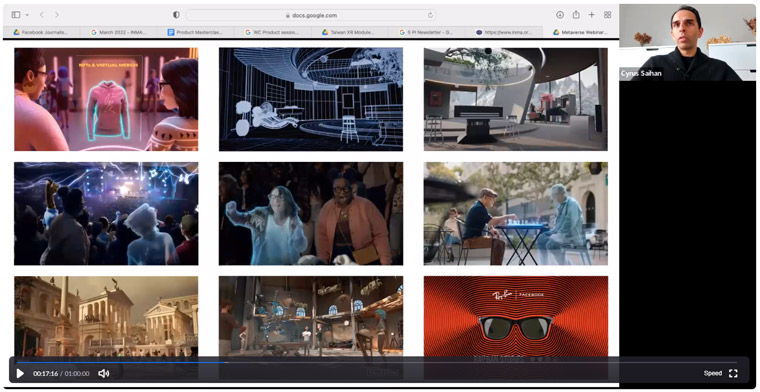The width and height of the screenshot is (760, 392).
Task: Switch to the March 2022 - INMA tab
Action: [118, 32]
